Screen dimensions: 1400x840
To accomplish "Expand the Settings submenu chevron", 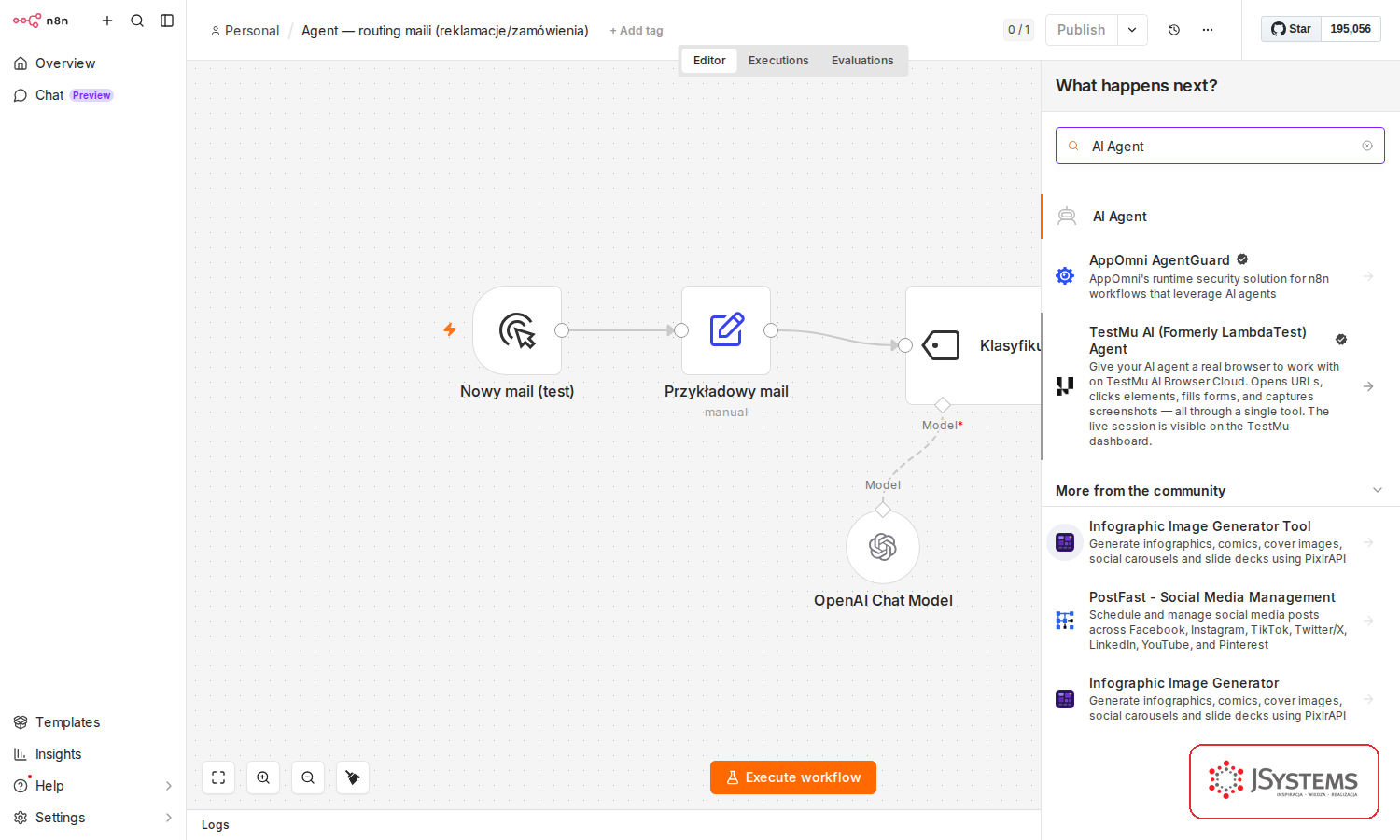I will coord(169,818).
